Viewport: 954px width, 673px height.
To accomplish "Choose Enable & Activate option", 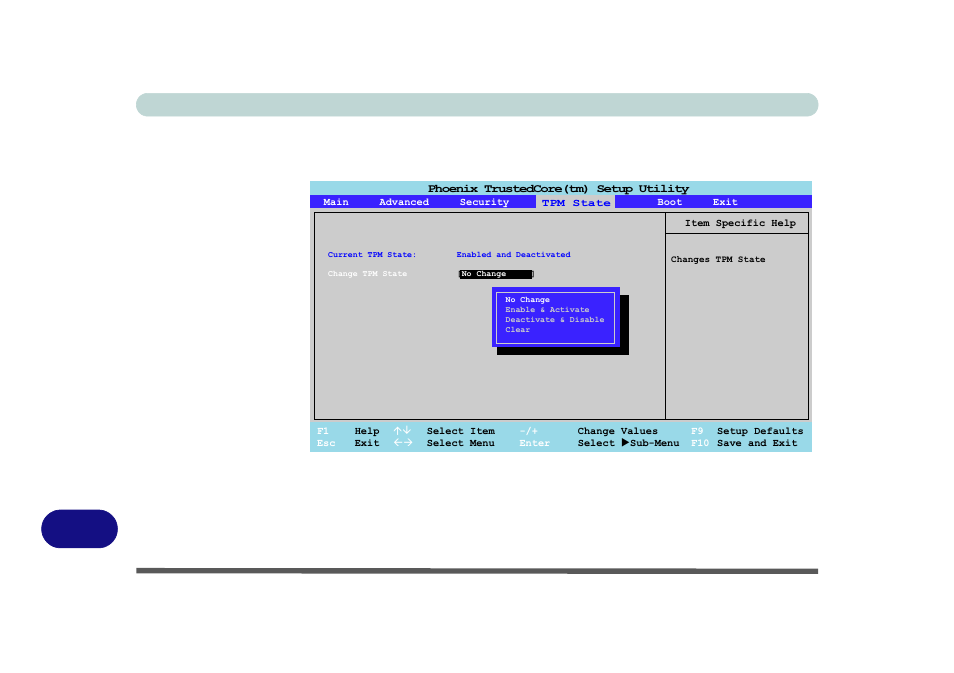I will (x=547, y=310).
